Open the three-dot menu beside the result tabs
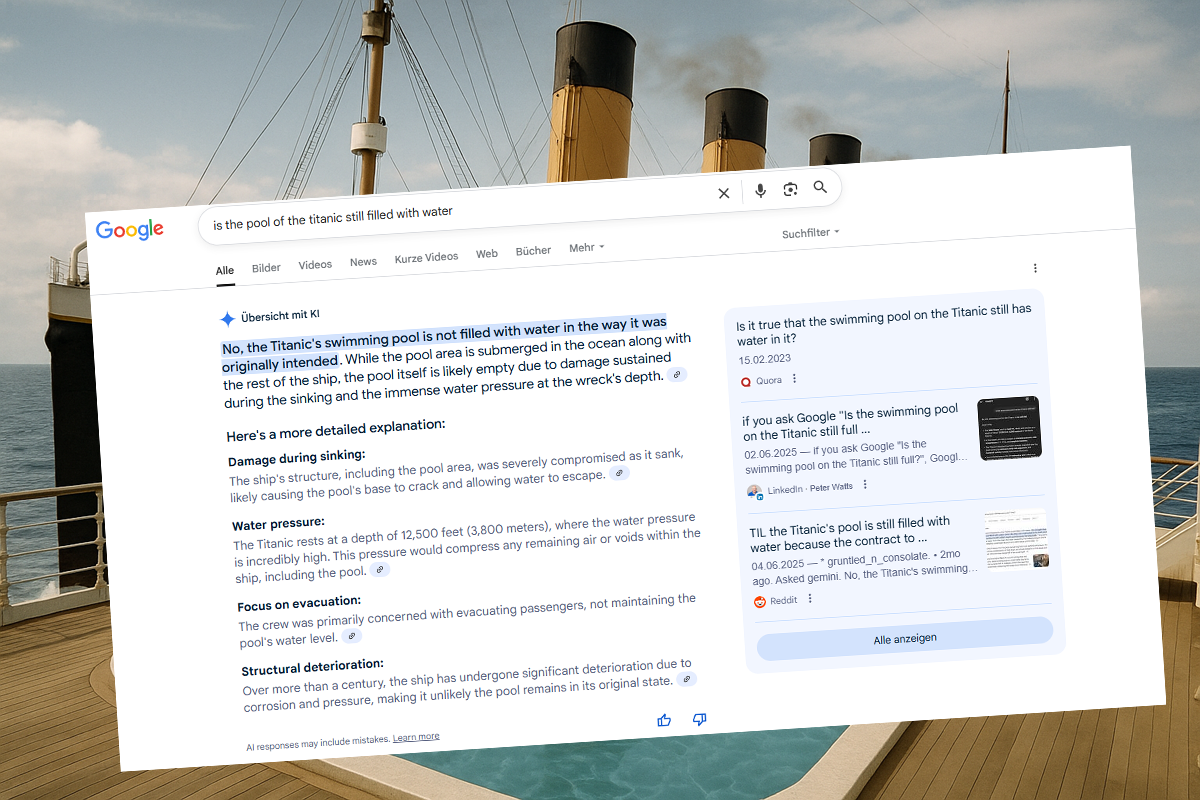The height and width of the screenshot is (800, 1200). 1035,268
